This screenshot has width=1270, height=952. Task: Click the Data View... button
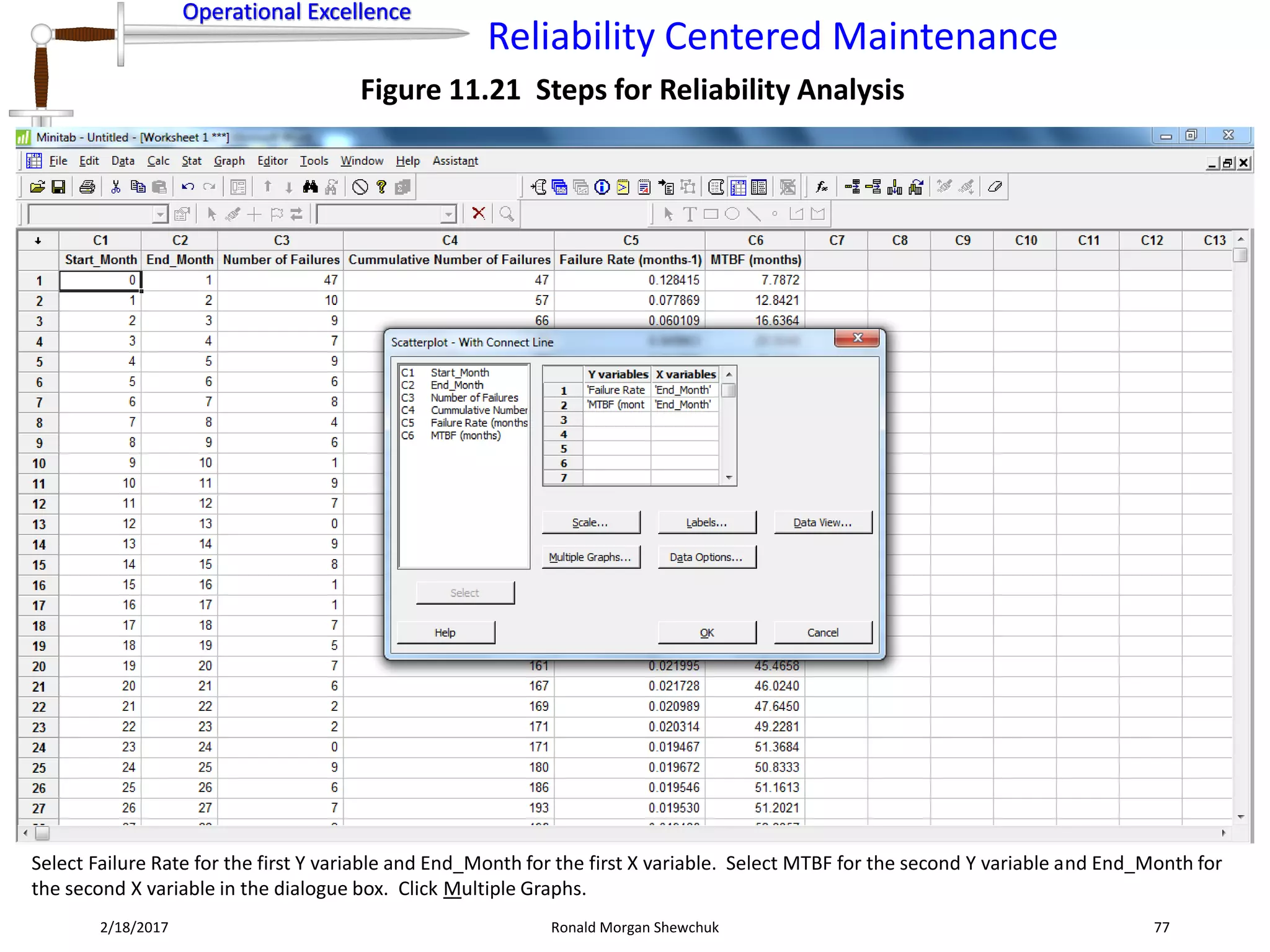coord(823,522)
